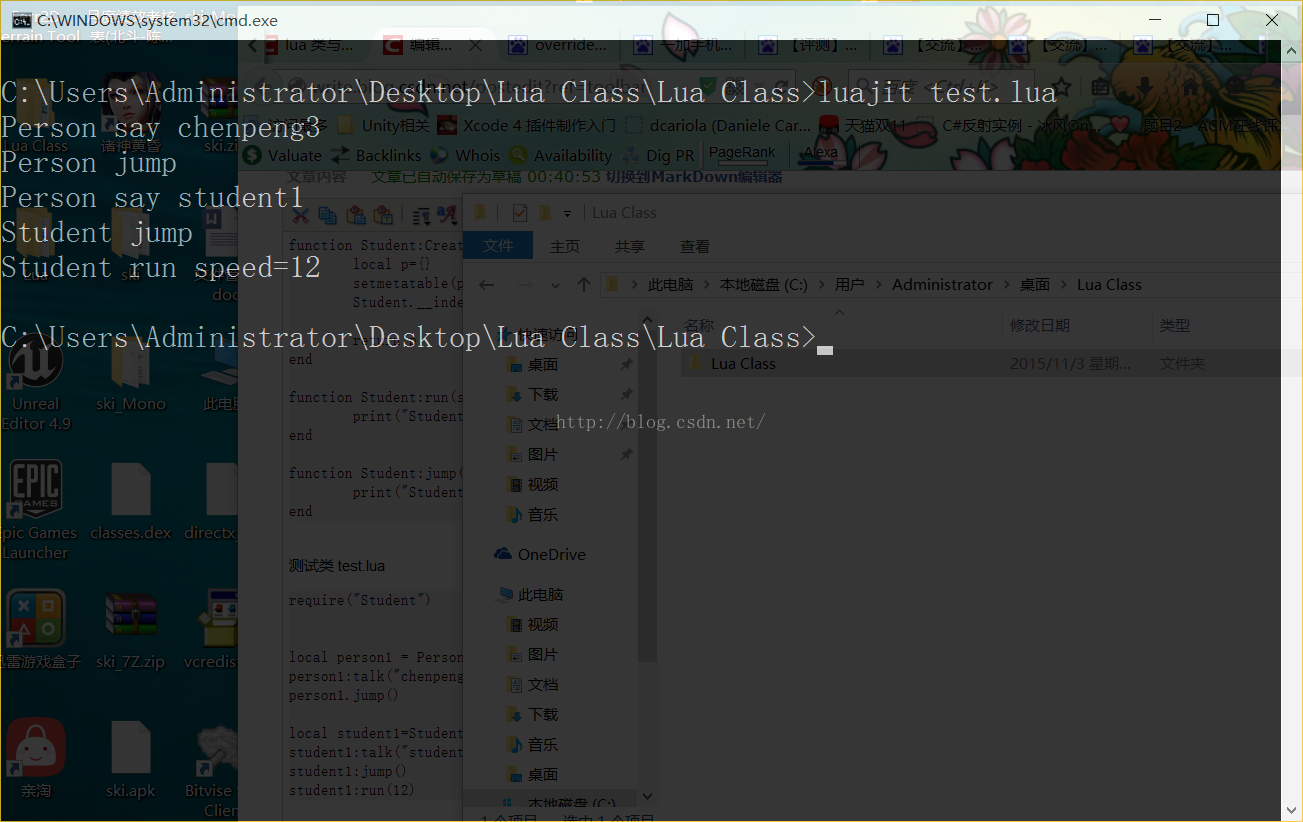The image size is (1303, 822).
Task: Click the cmd.exe title bar icon
Action: (x=20, y=20)
